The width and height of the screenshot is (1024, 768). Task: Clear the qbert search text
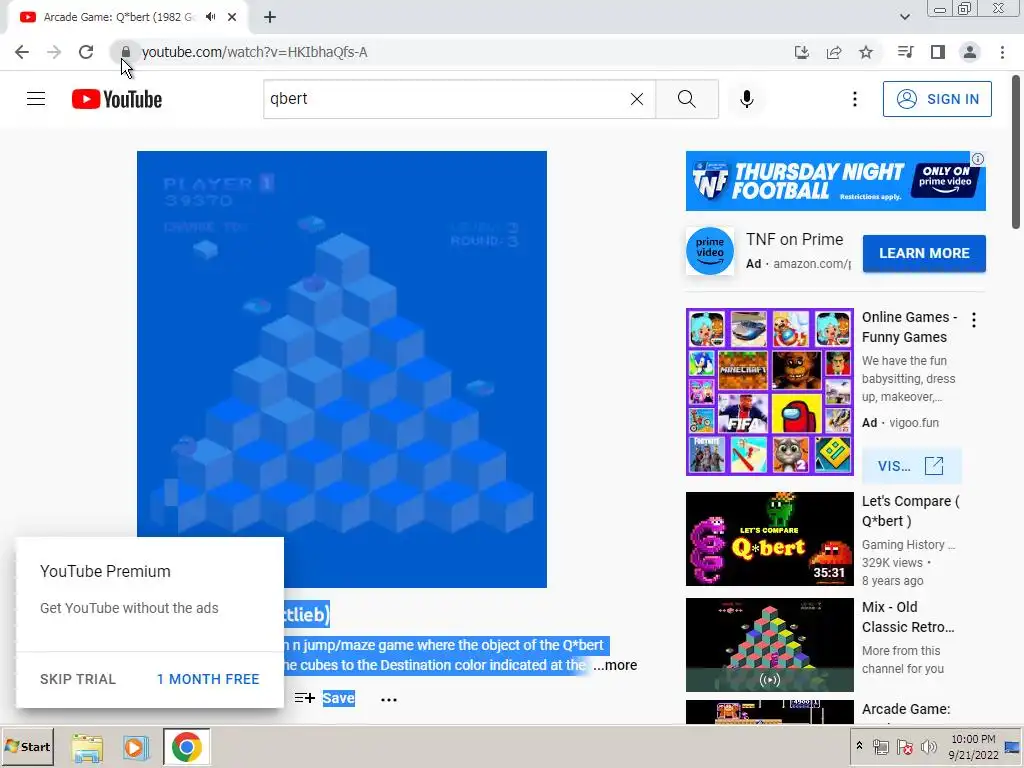coord(637,99)
